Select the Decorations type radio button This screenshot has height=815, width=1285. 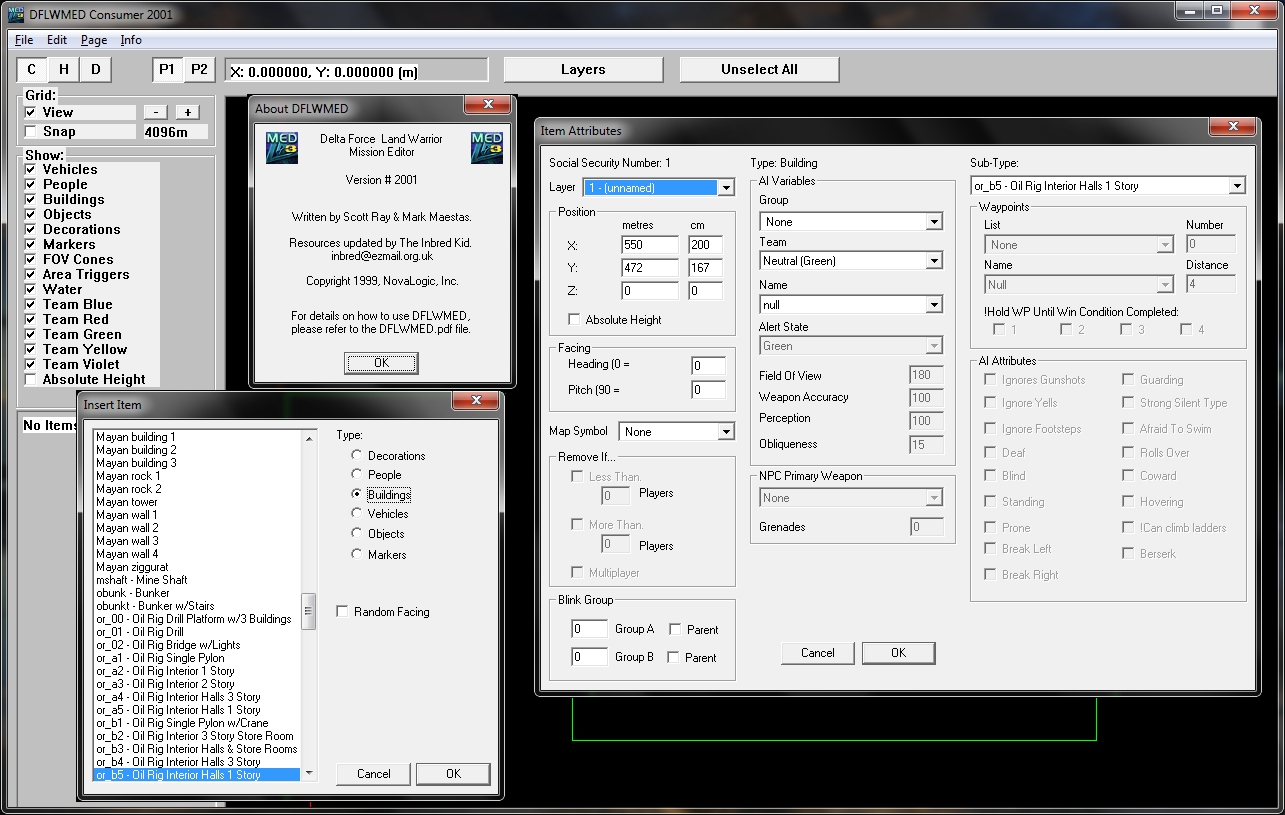pyautogui.click(x=357, y=456)
